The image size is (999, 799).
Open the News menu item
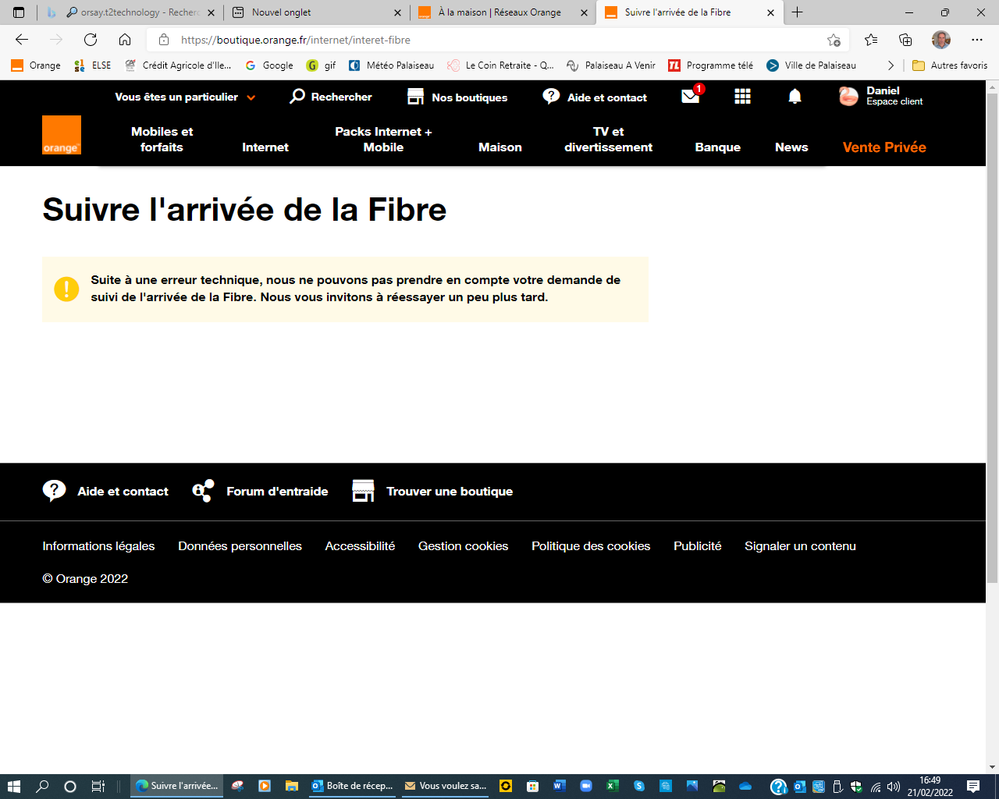tap(791, 147)
